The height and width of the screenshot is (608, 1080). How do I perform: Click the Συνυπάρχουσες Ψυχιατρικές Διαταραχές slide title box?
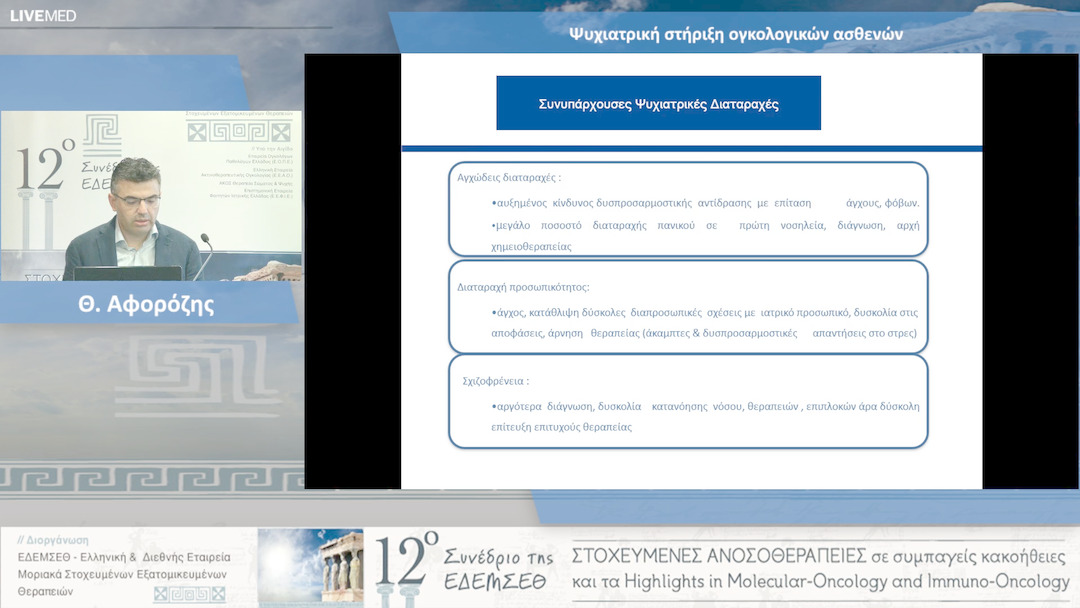coord(658,103)
